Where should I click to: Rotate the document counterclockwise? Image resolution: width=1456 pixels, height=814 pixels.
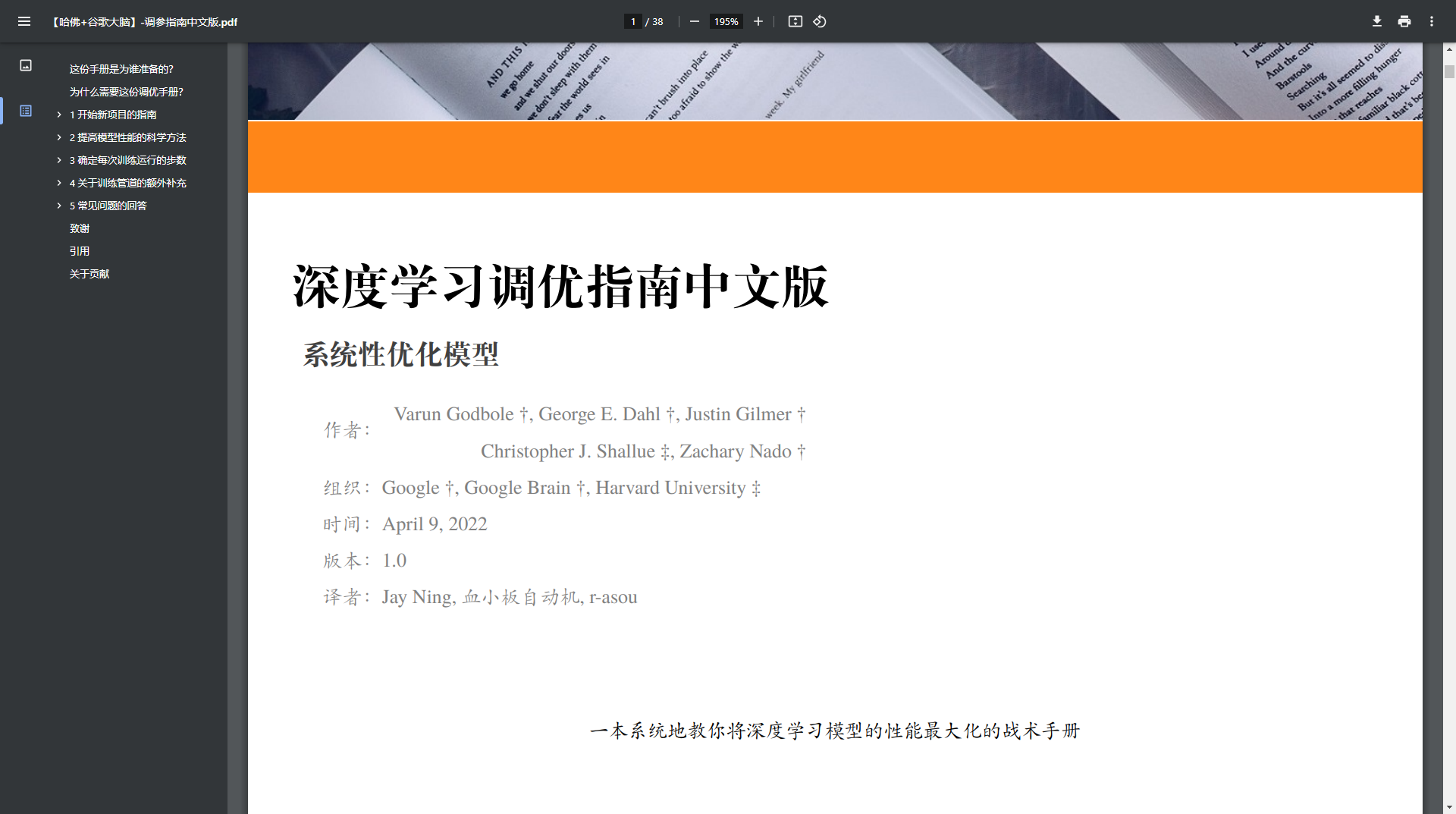point(820,21)
